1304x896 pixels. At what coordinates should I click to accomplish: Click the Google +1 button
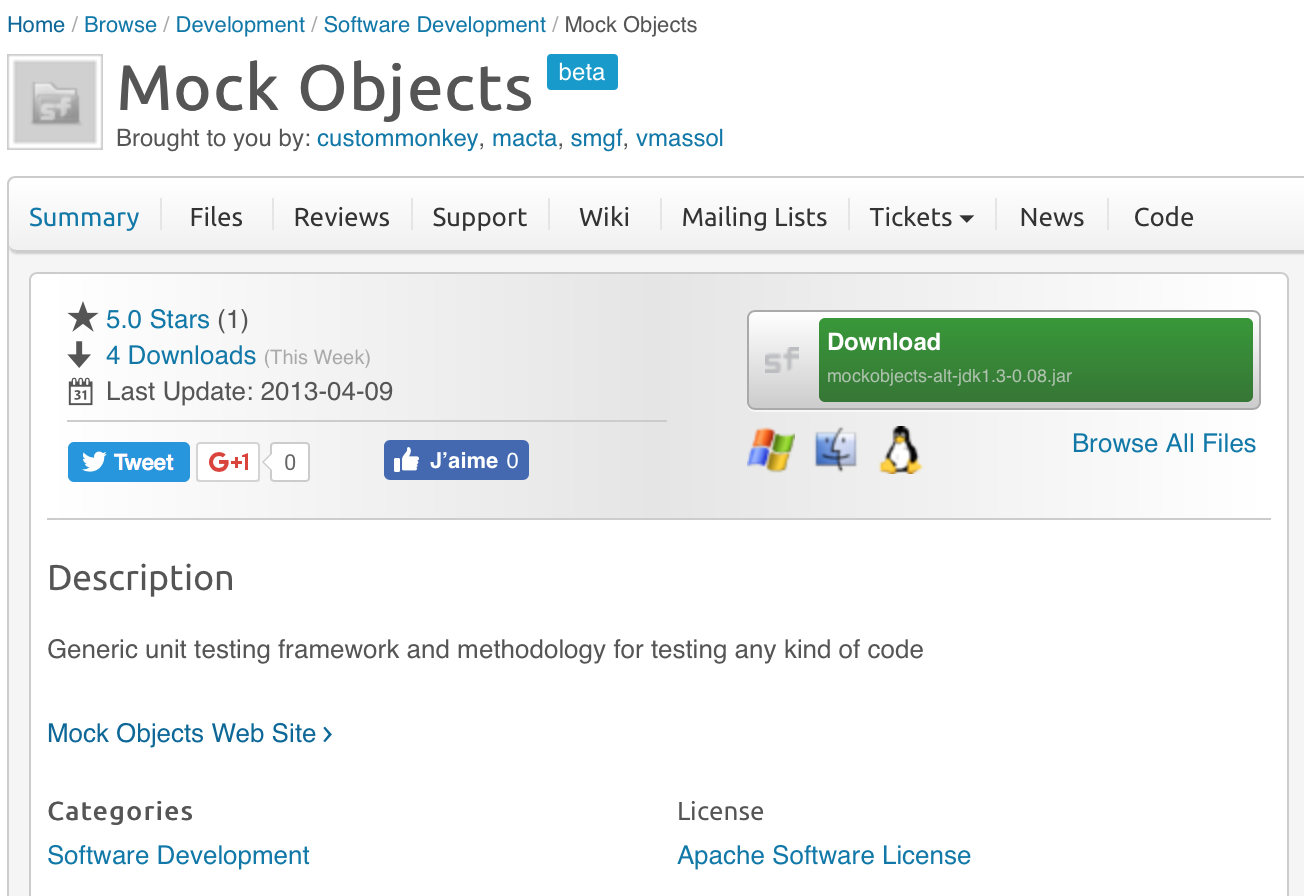227,461
